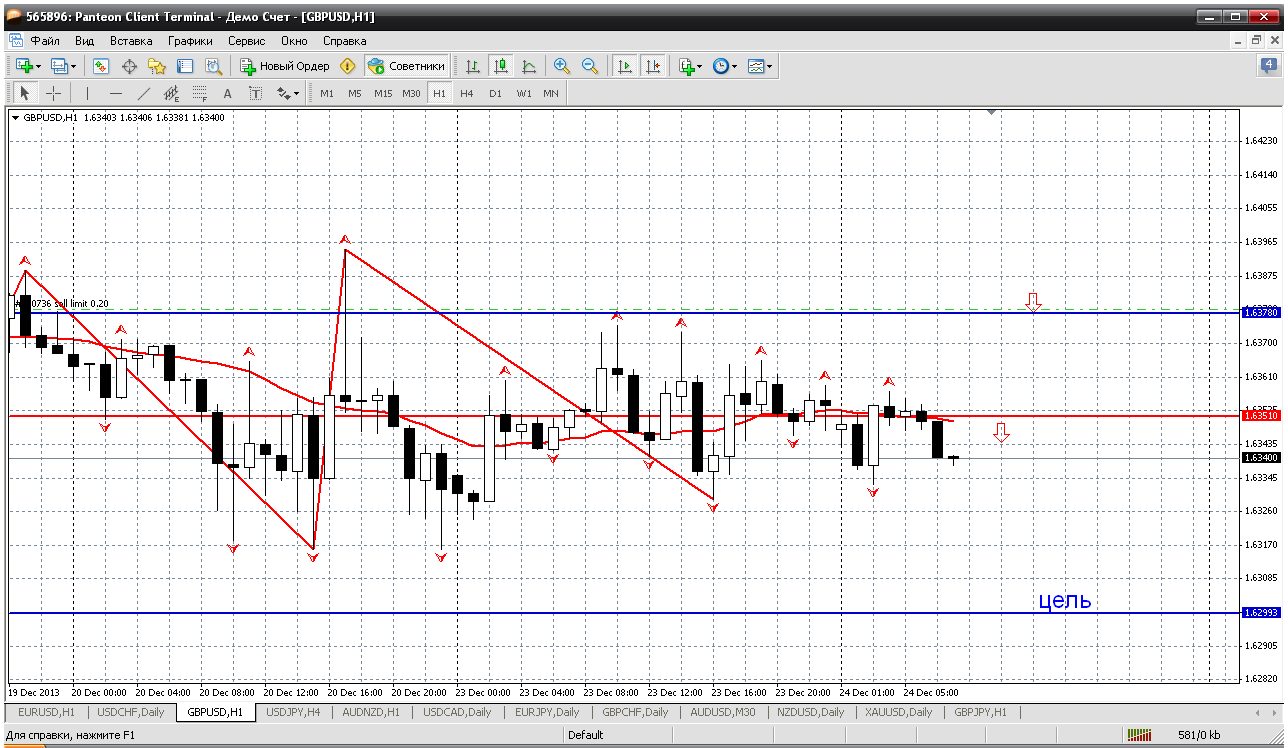The image size is (1288, 748).
Task: Select the M5 timeframe button
Action: tap(355, 93)
